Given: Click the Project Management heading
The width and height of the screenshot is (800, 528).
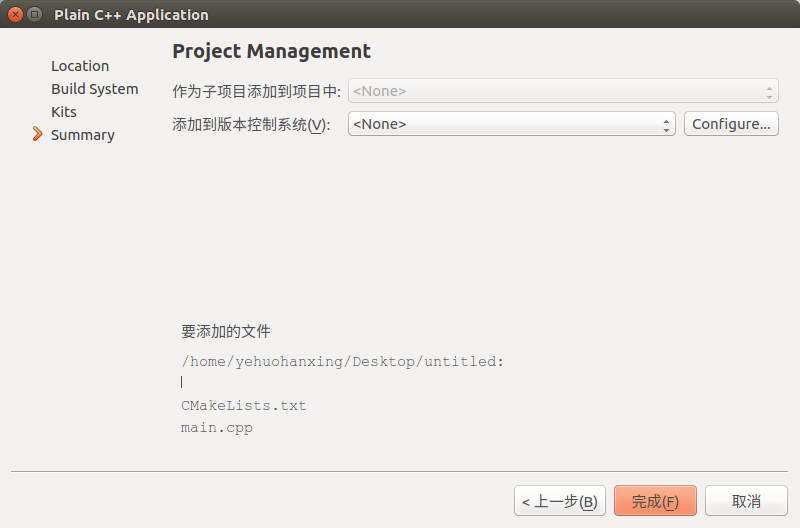Looking at the screenshot, I should coord(271,51).
